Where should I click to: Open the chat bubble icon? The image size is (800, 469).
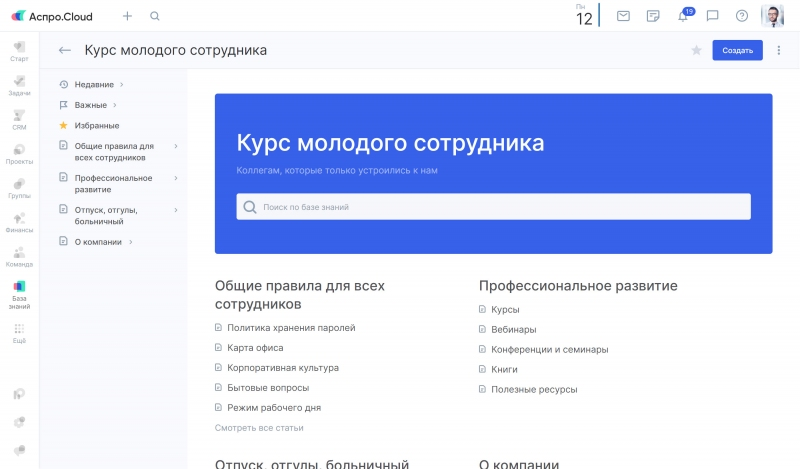click(x=713, y=16)
